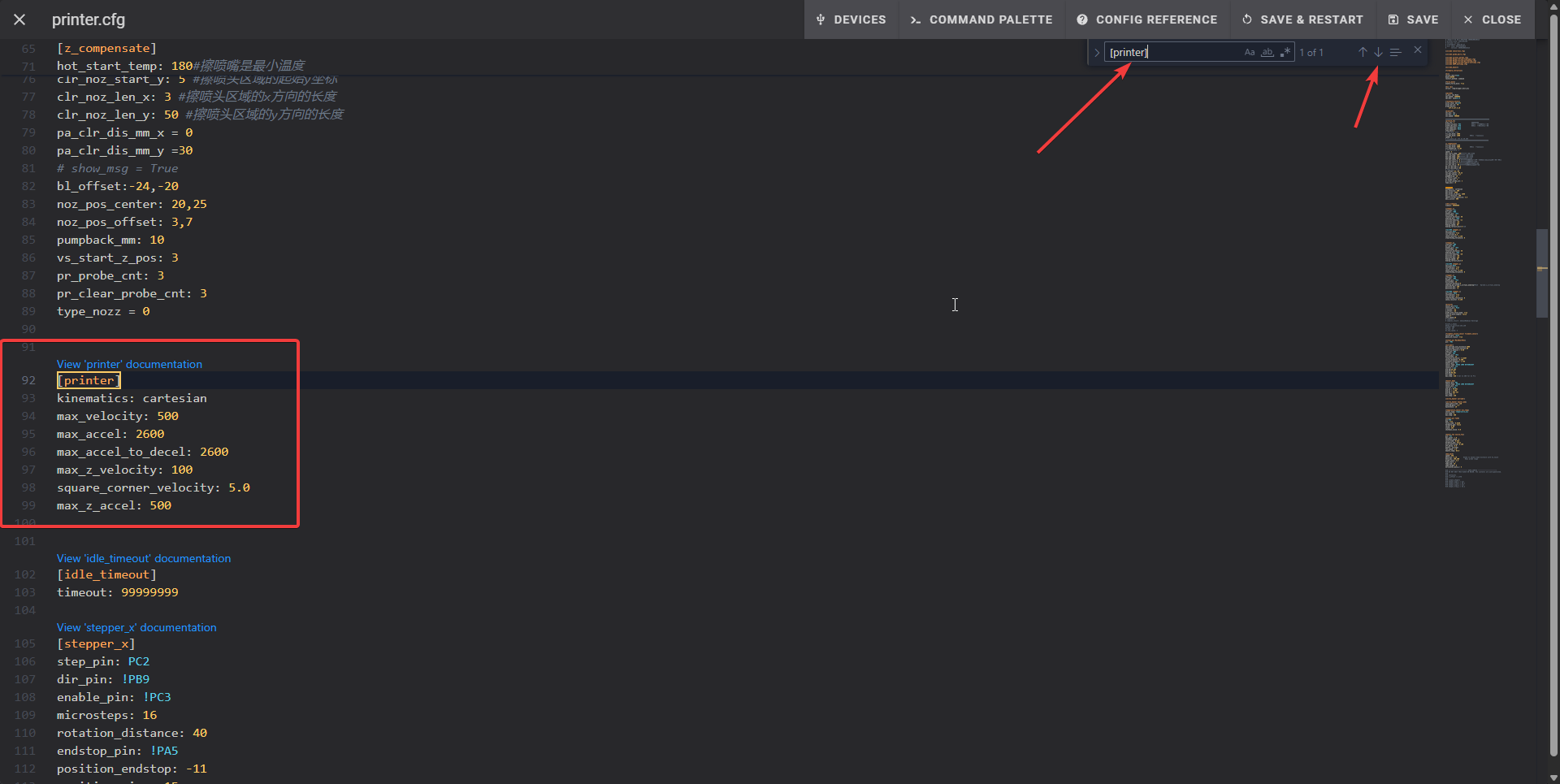The height and width of the screenshot is (784, 1560).
Task: Go to the previous match with the up arrow
Action: [1363, 52]
